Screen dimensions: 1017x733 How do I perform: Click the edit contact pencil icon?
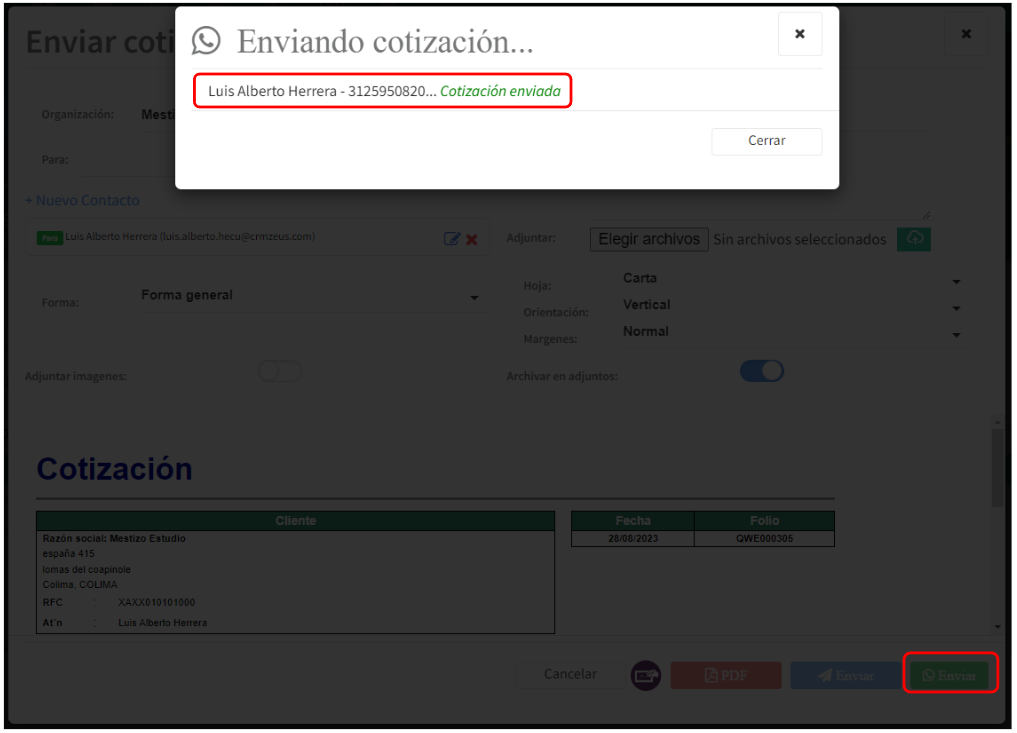pos(451,239)
